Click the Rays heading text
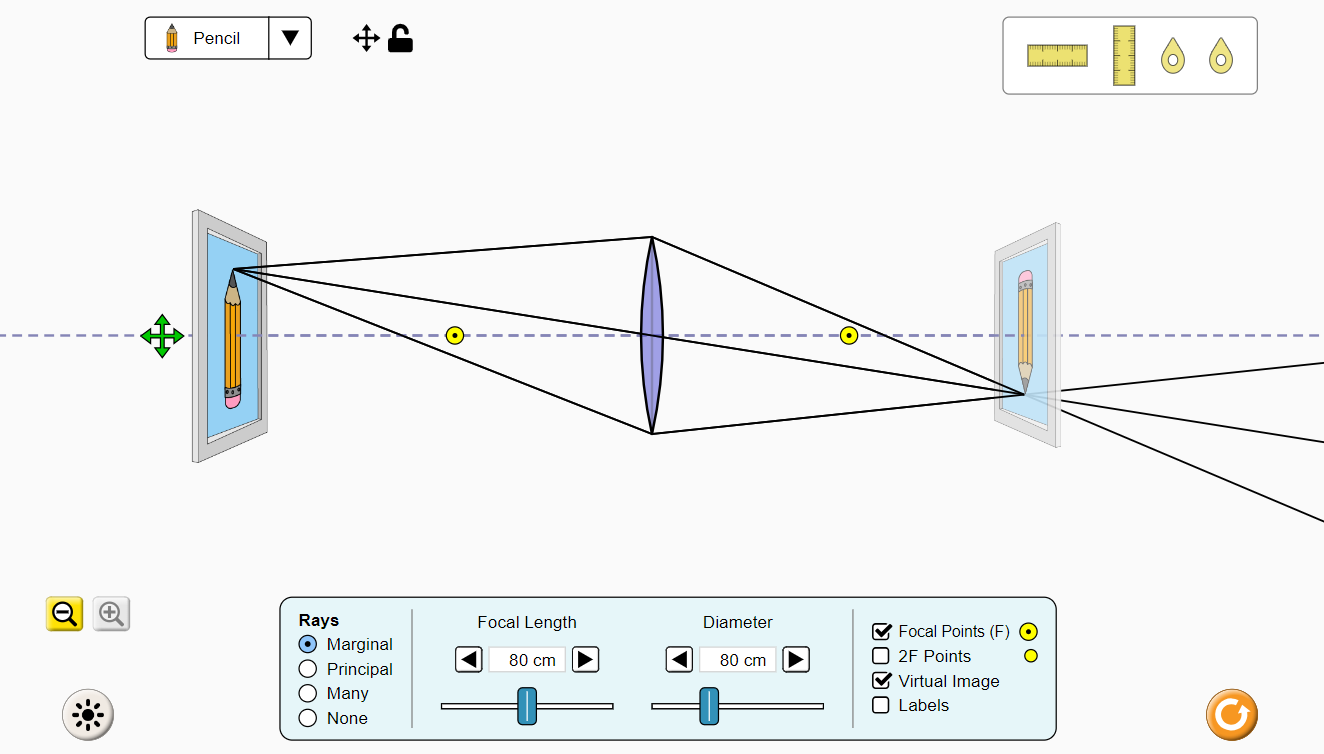The width and height of the screenshot is (1324, 754). 319,620
